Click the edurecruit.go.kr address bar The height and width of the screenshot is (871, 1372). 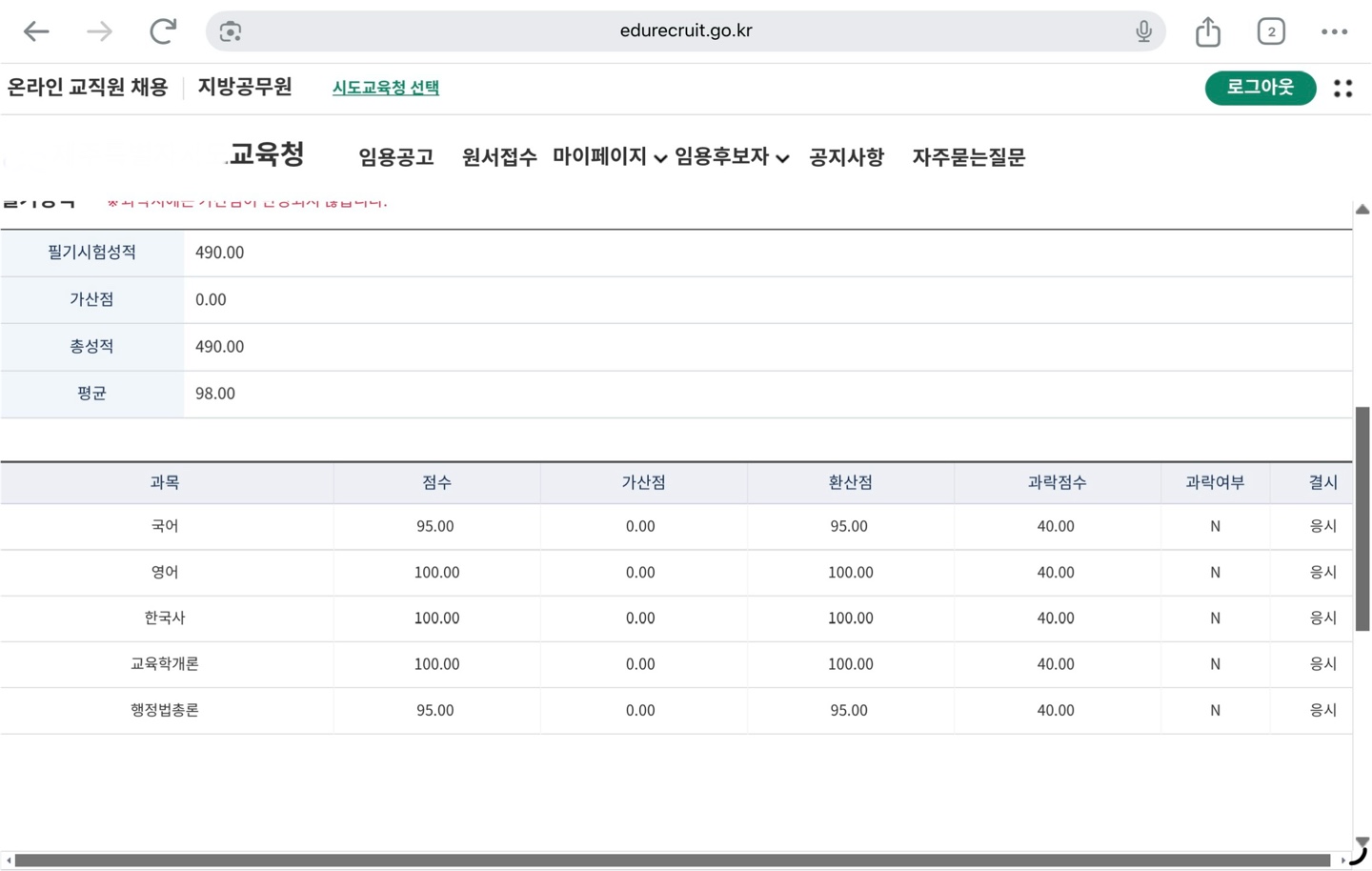[686, 31]
